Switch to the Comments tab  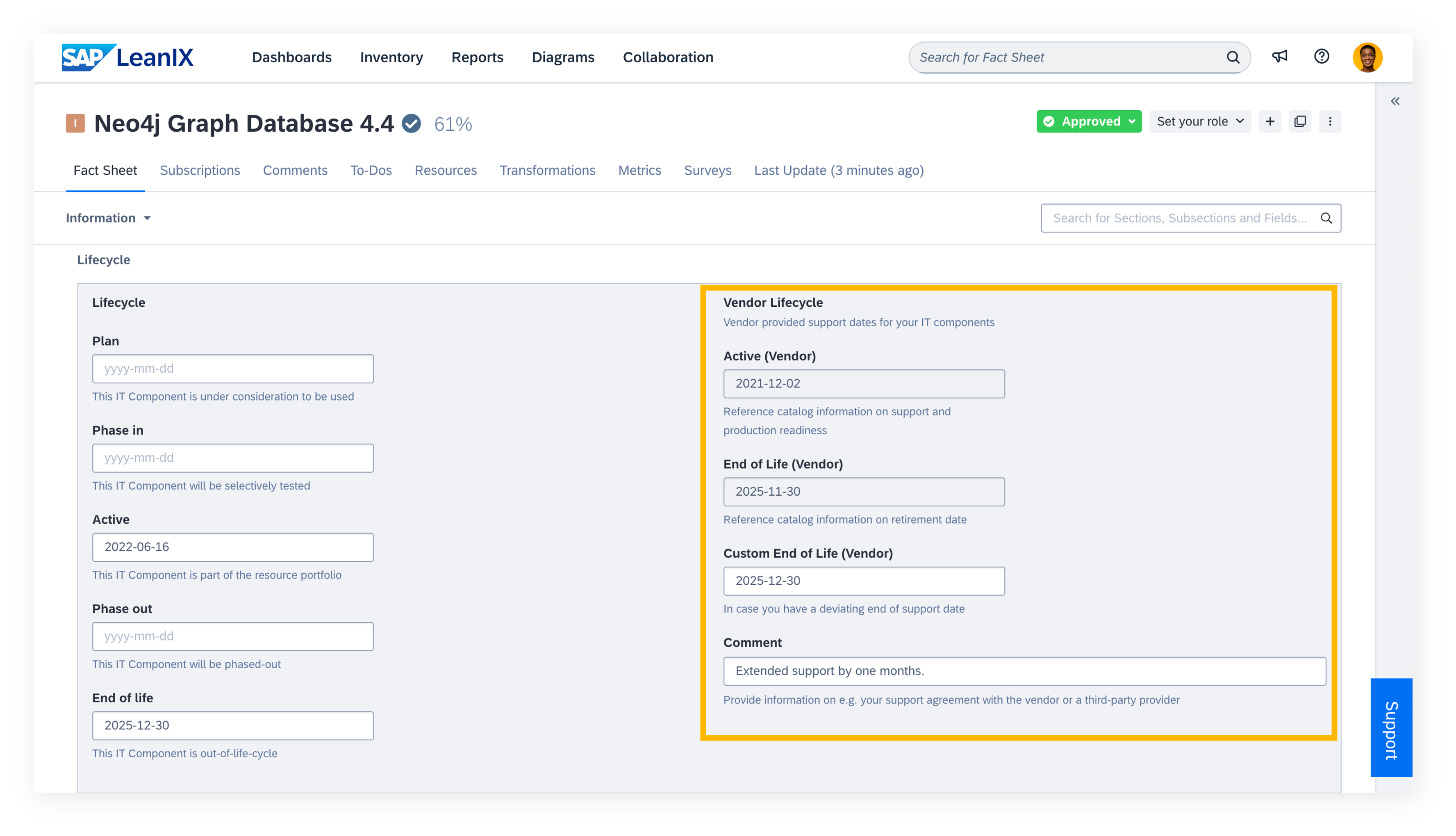click(x=295, y=171)
